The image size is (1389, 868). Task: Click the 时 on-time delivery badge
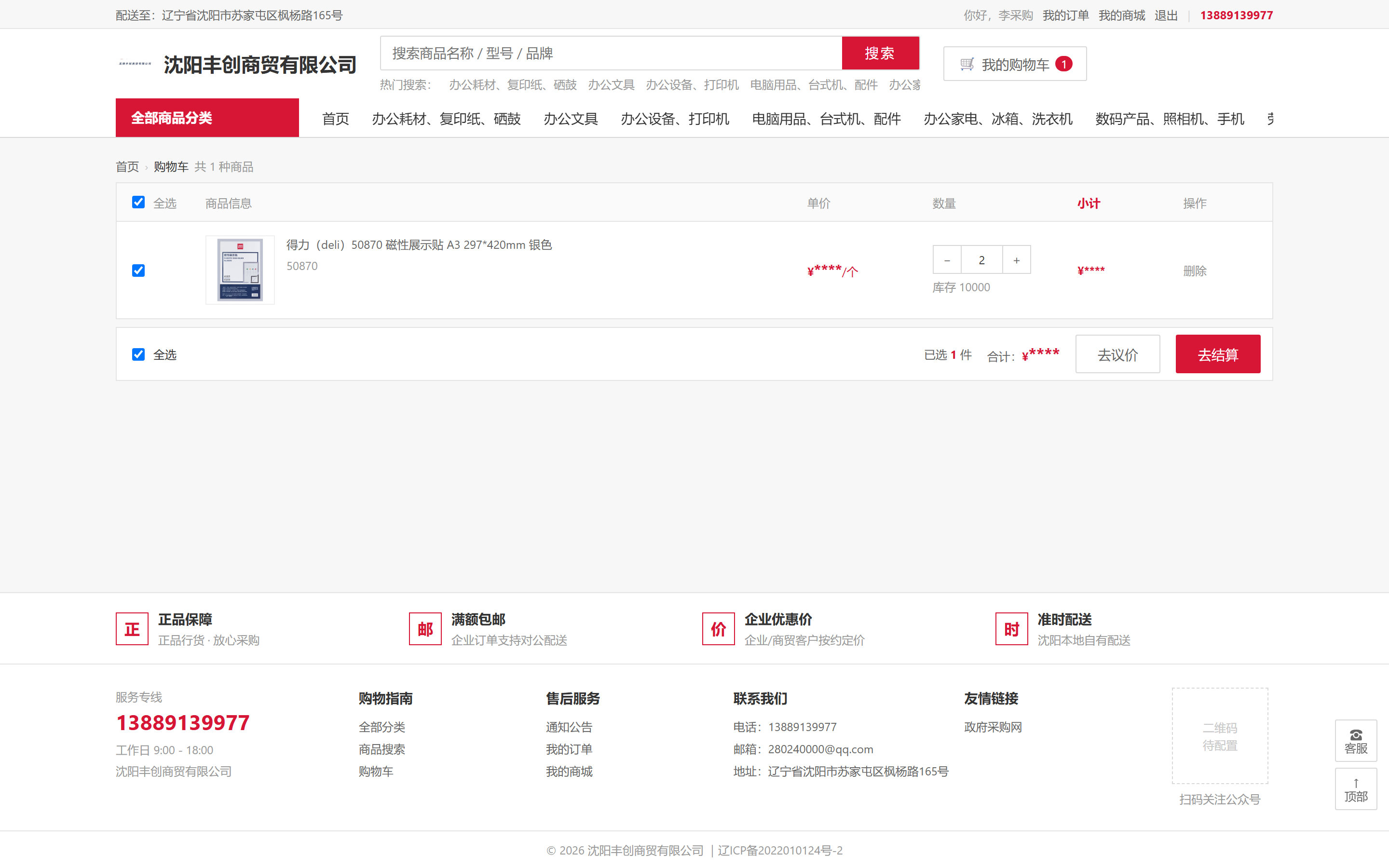pyautogui.click(x=1011, y=629)
